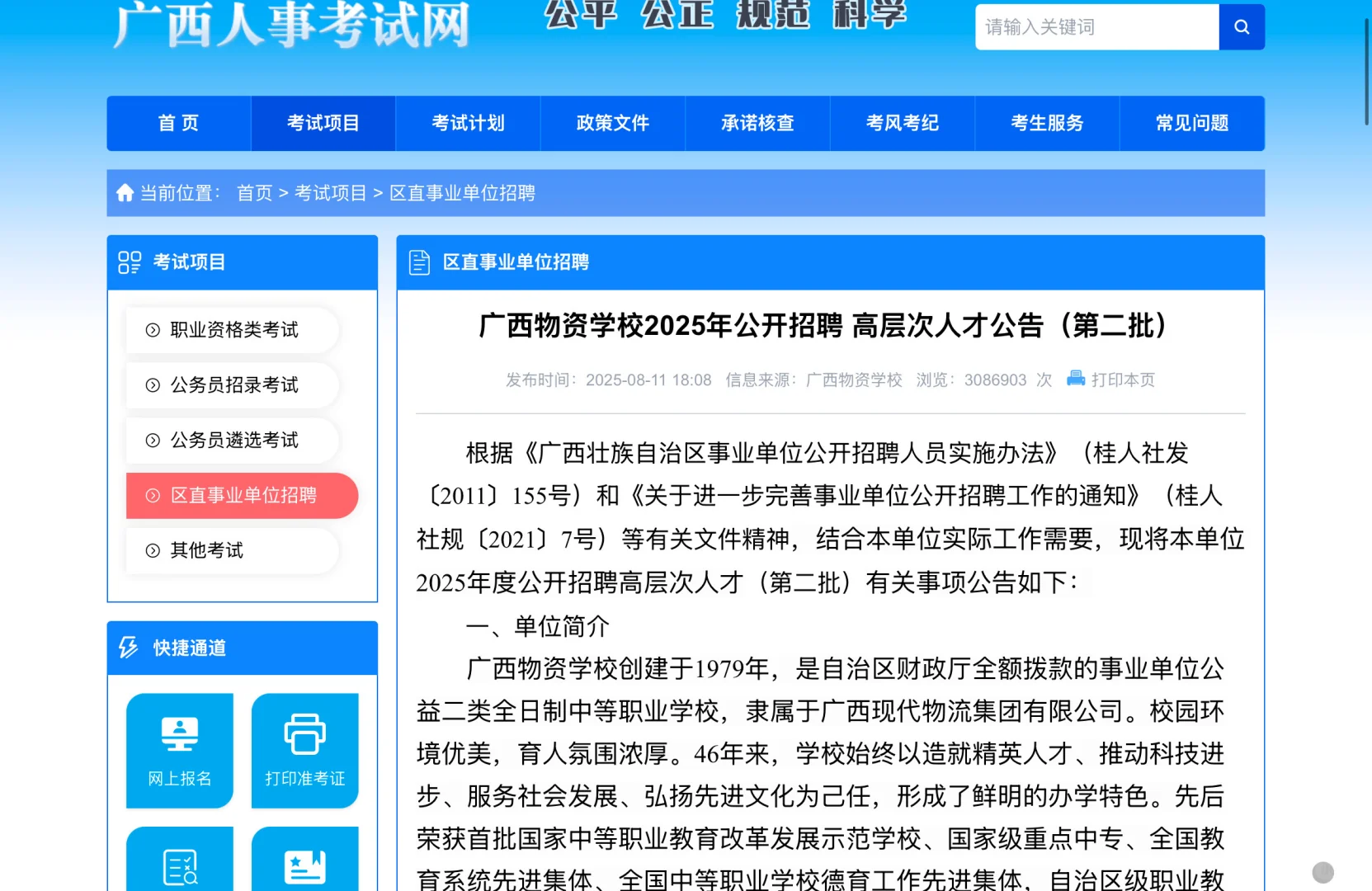Viewport: 1372px width, 891px height.
Task: Select 其他考试 in the sidebar
Action: (x=233, y=551)
